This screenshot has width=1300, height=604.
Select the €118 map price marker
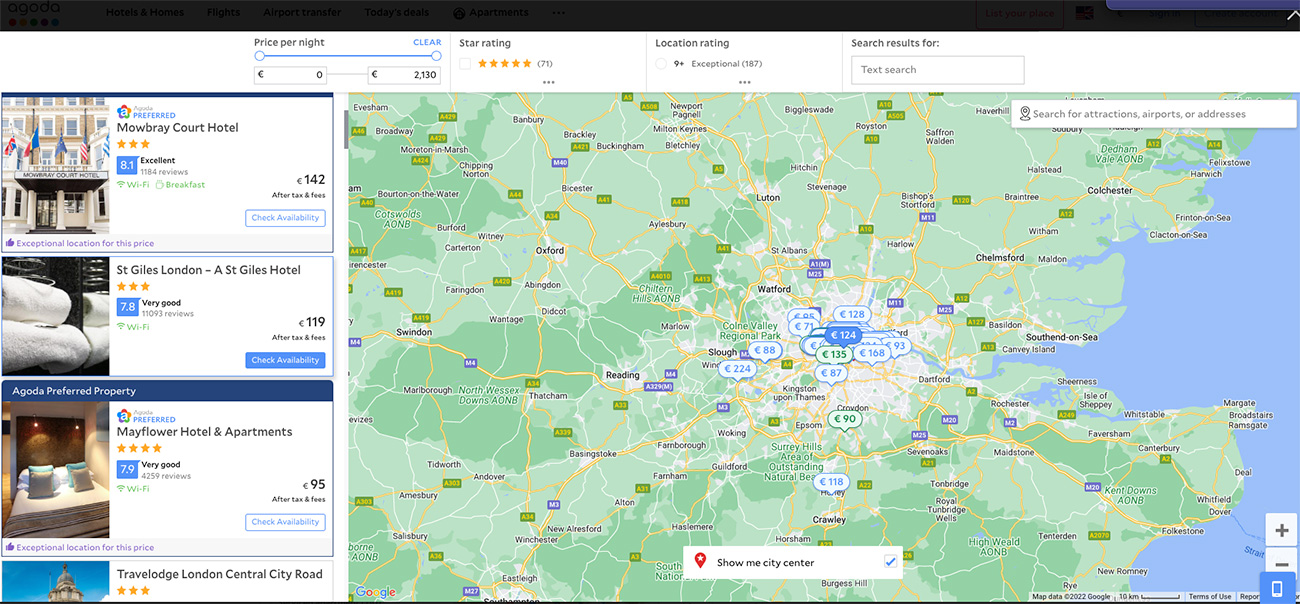(x=831, y=482)
